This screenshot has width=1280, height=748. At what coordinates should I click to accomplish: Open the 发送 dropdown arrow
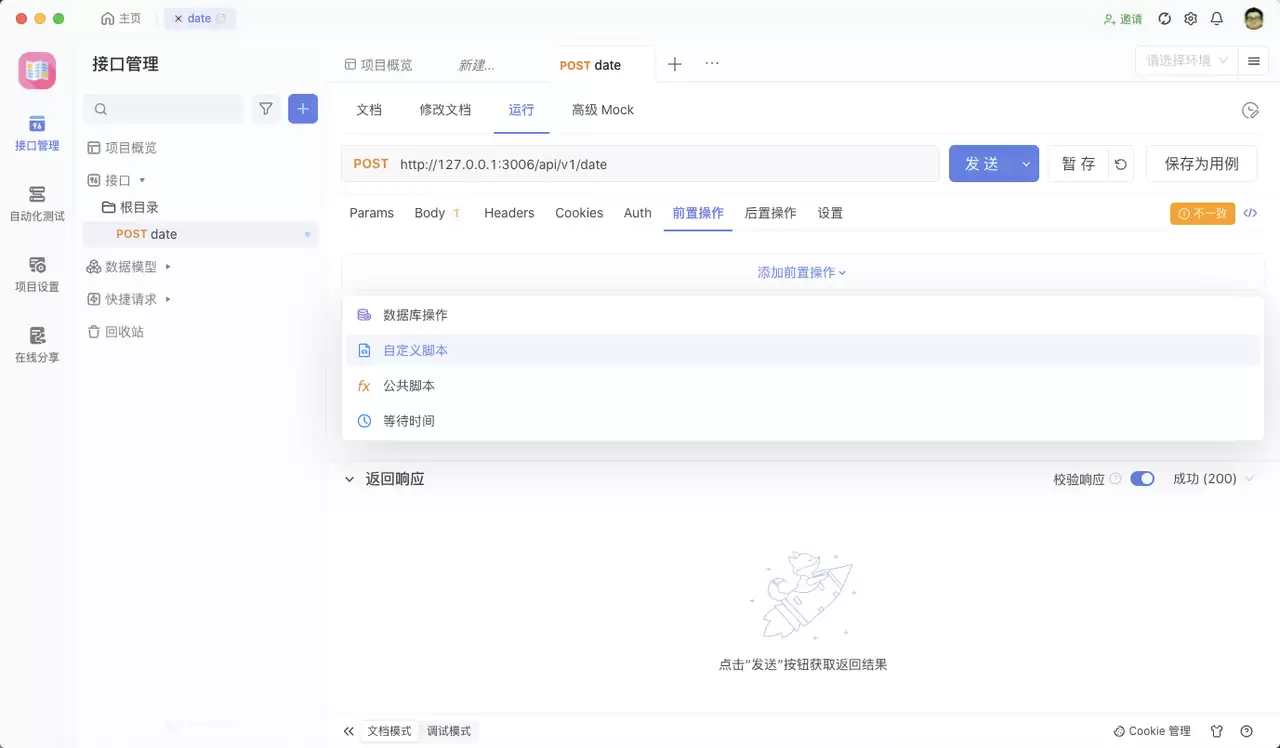[1026, 164]
